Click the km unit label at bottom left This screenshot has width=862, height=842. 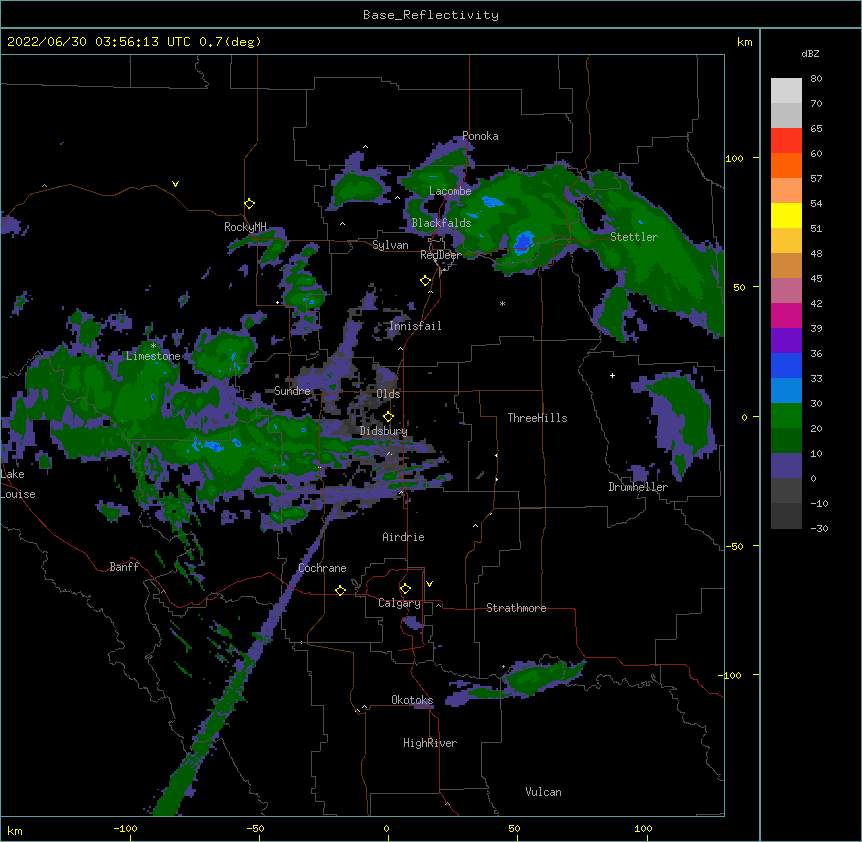click(x=15, y=831)
